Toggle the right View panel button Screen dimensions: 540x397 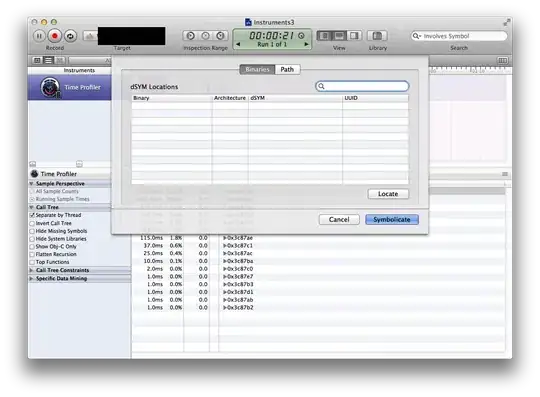(354, 35)
